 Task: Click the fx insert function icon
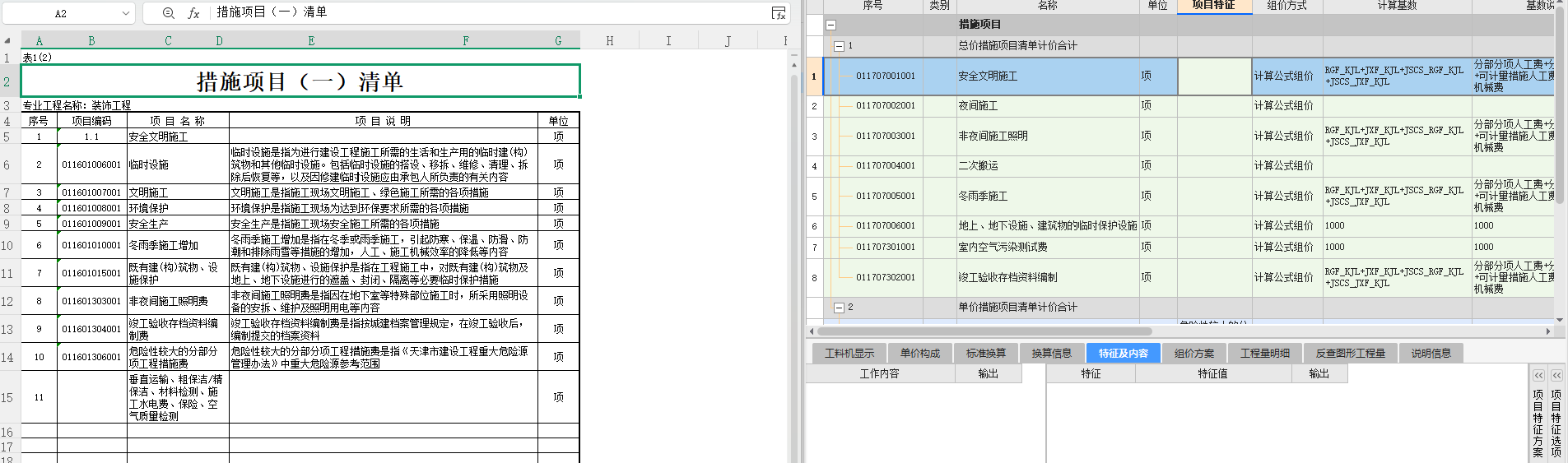[x=194, y=13]
